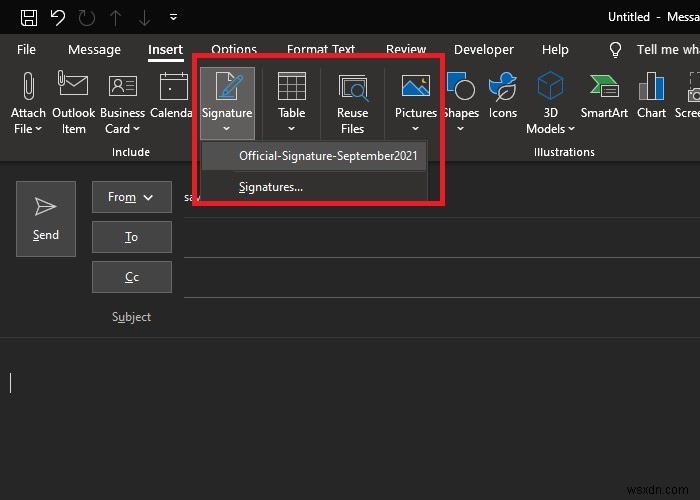Screen dimensions: 700x500
Task: Click the To recipients field
Action: pos(442,238)
